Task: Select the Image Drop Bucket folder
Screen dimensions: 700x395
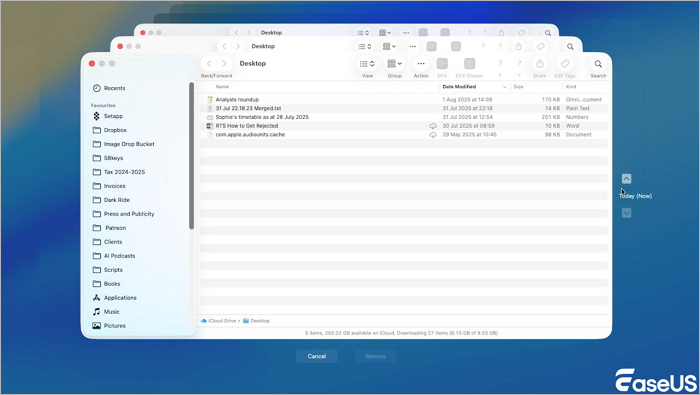Action: pyautogui.click(x=124, y=144)
